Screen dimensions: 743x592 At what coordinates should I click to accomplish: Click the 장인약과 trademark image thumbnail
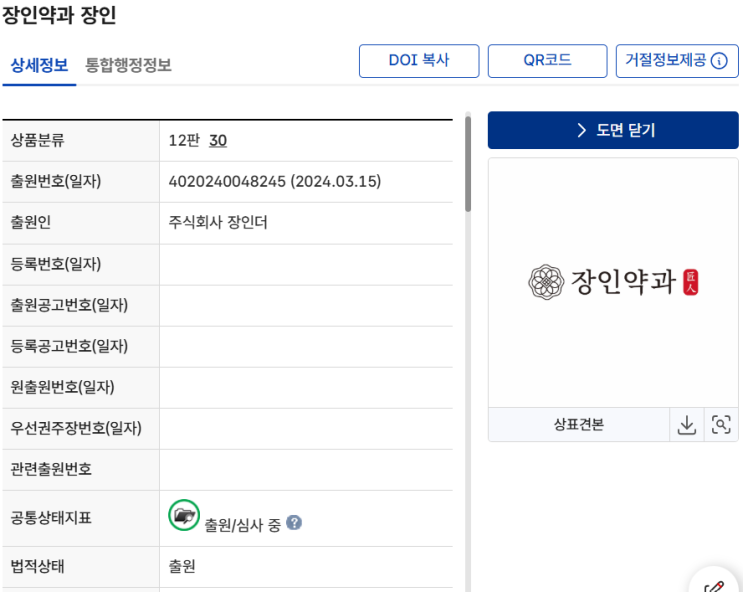(612, 283)
